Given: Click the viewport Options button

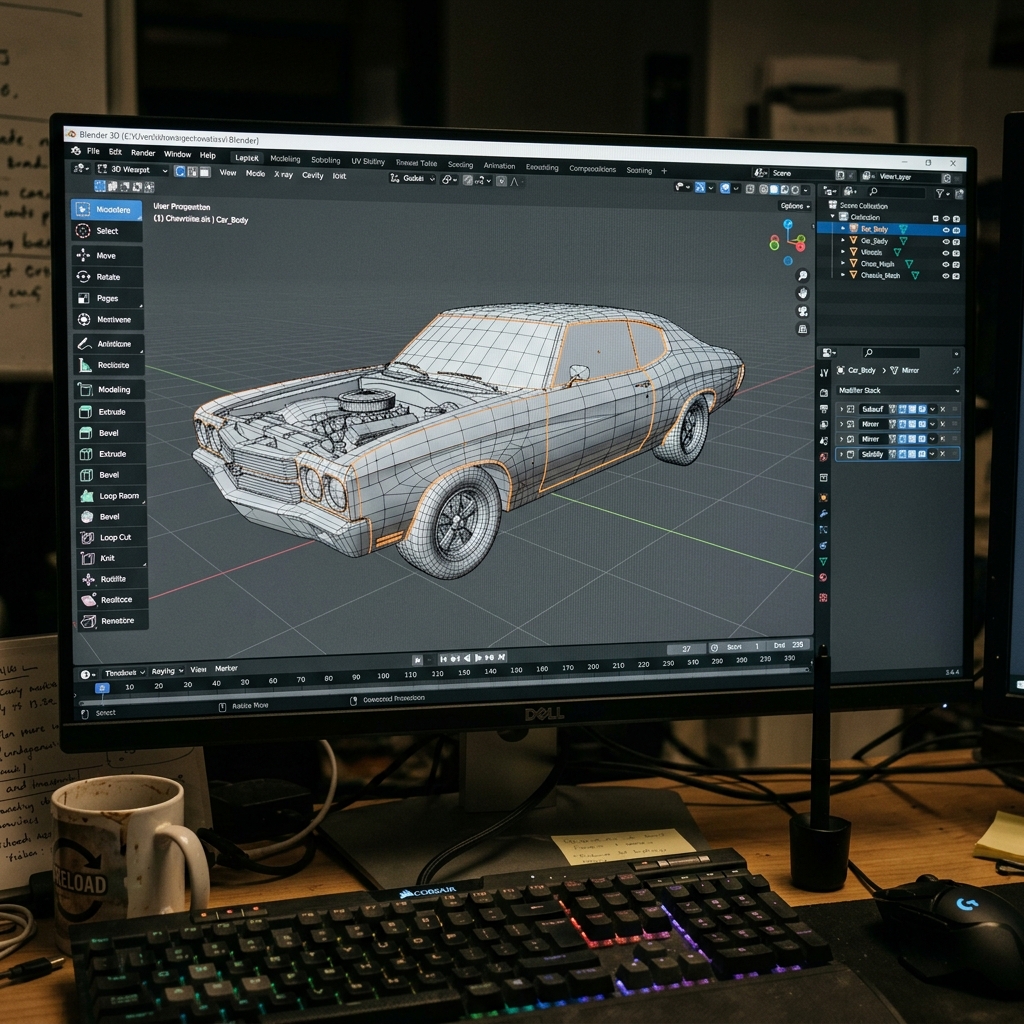Looking at the screenshot, I should [x=795, y=206].
